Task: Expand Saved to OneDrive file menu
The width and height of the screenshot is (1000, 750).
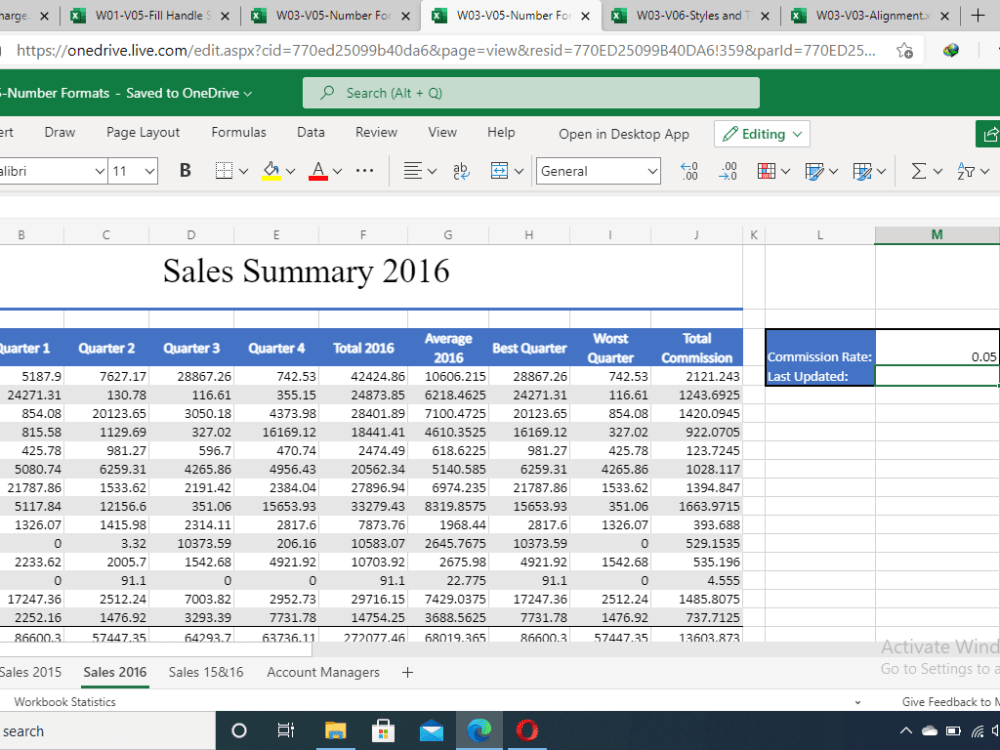Action: pos(247,94)
